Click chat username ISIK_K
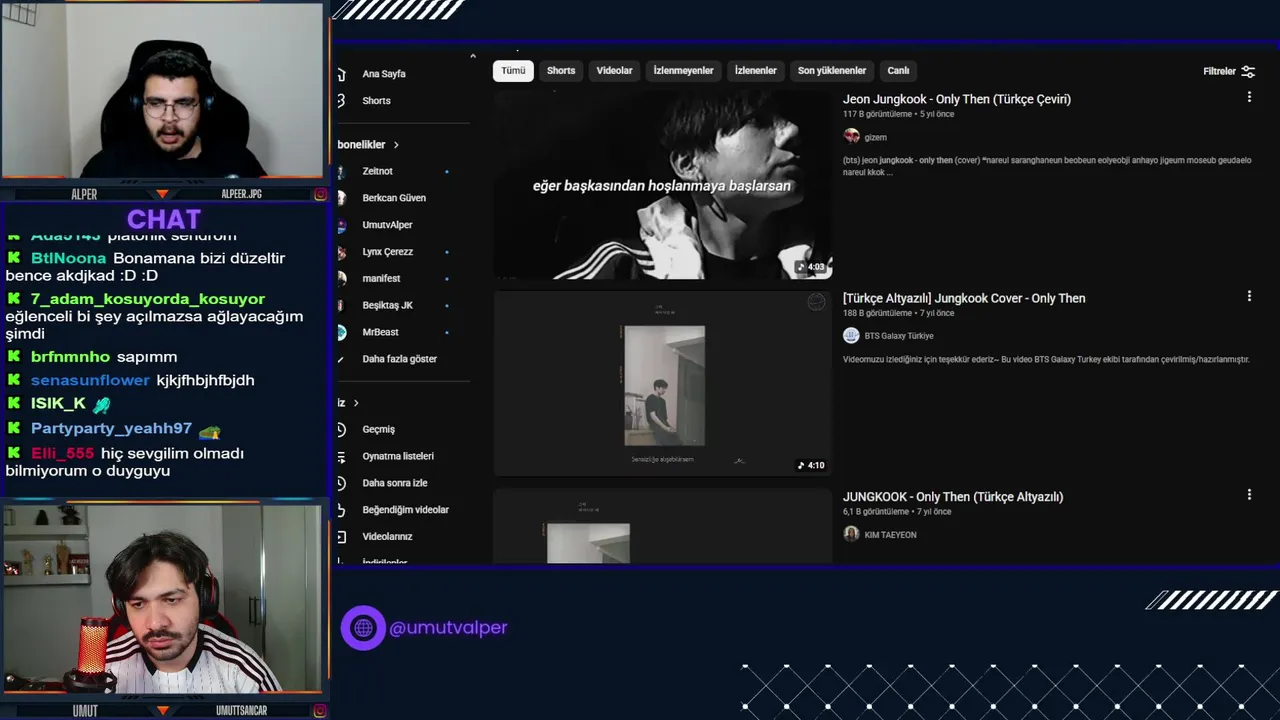 (x=58, y=404)
